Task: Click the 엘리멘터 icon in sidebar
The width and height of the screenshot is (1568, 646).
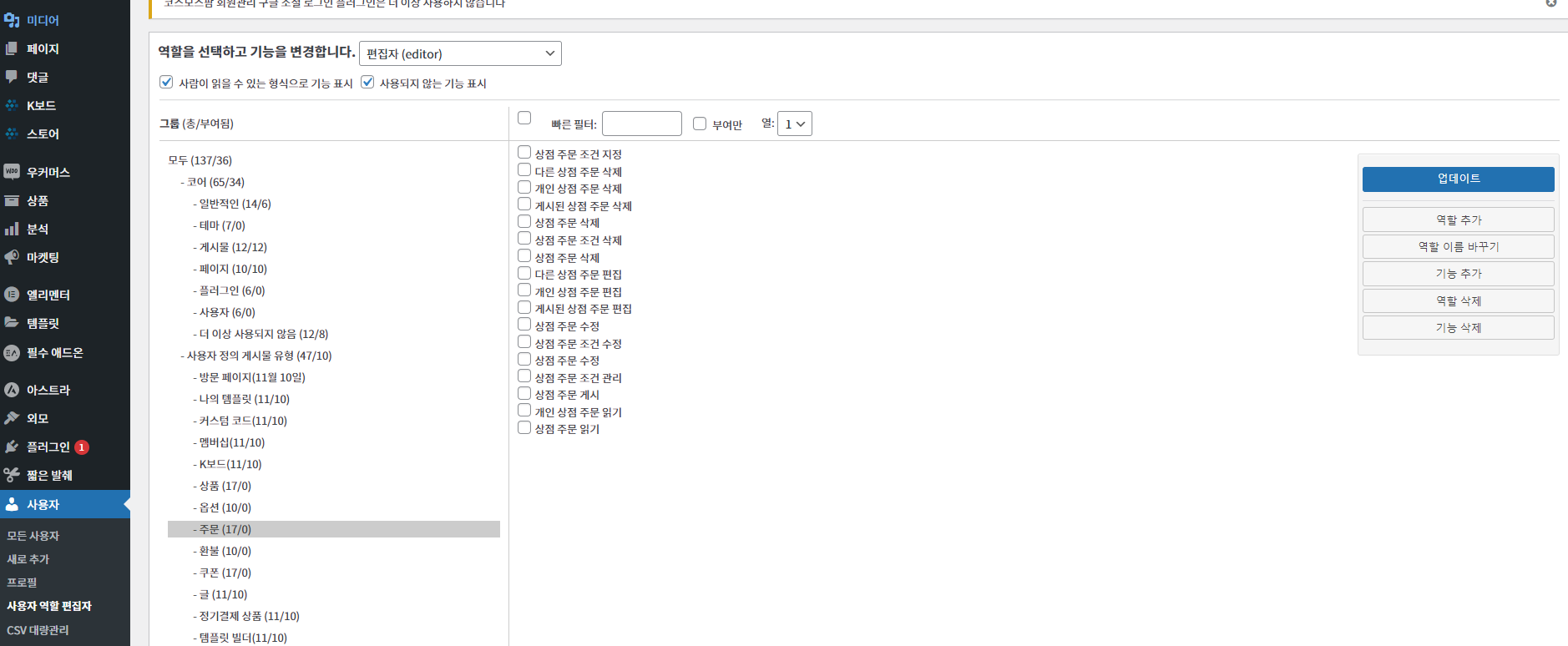Action: (12, 295)
